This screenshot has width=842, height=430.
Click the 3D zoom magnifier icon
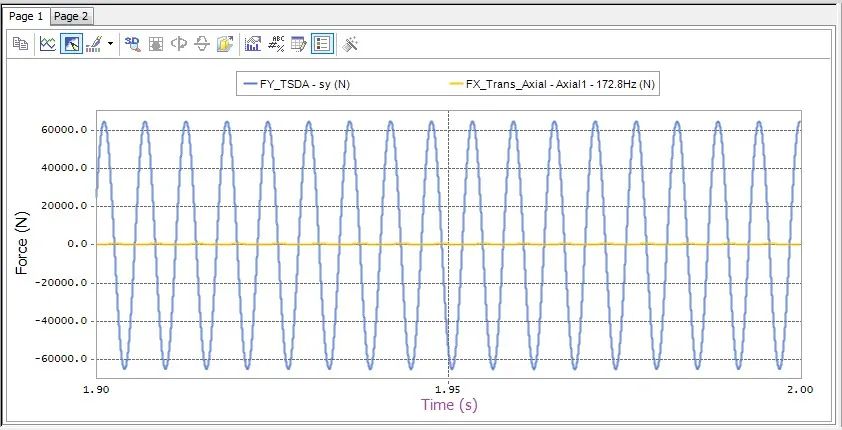pos(132,43)
